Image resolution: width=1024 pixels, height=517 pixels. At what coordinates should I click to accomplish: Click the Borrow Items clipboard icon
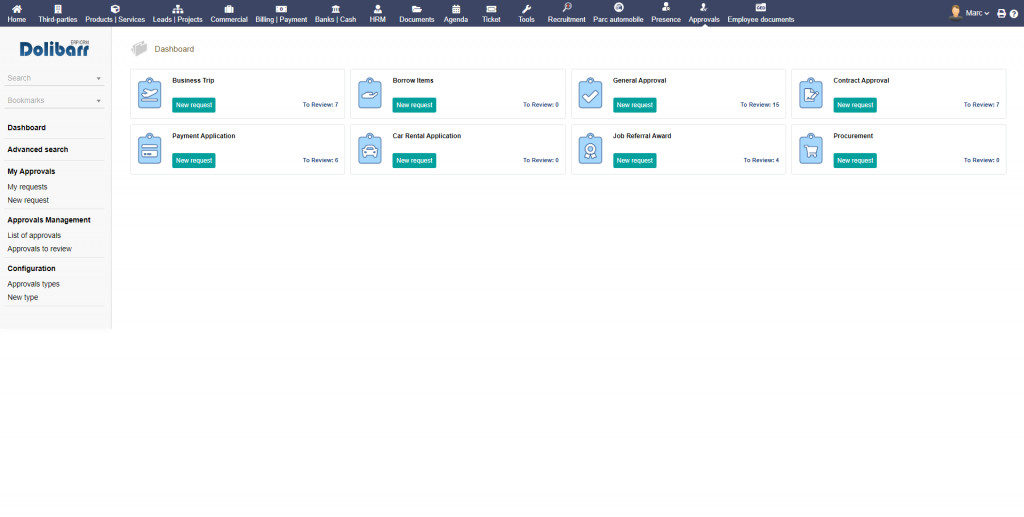370,93
